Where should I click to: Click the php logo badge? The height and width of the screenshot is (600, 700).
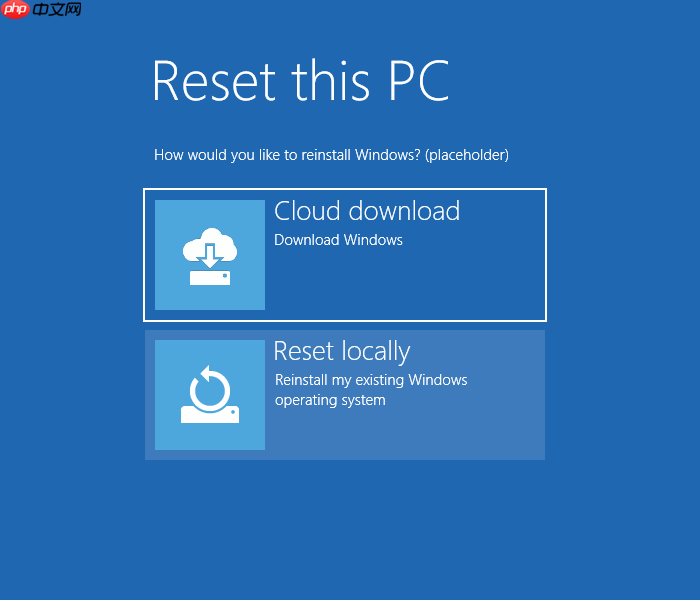point(15,9)
